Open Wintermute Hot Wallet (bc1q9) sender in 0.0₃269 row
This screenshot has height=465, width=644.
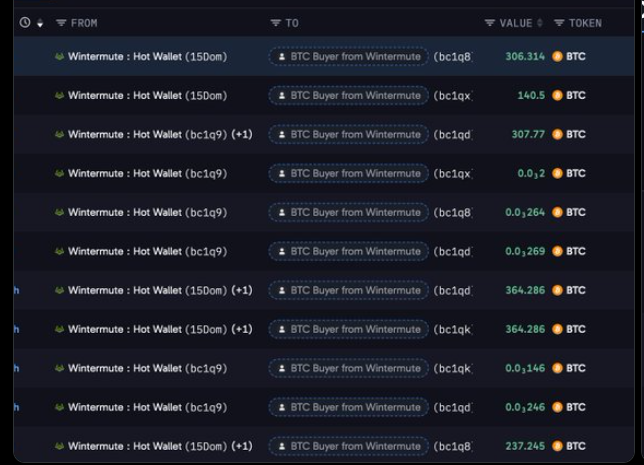coord(147,251)
